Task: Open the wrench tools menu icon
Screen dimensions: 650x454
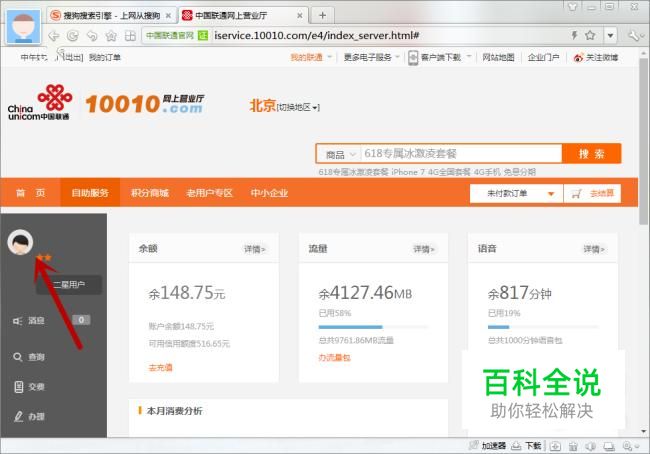Action: click(x=634, y=36)
